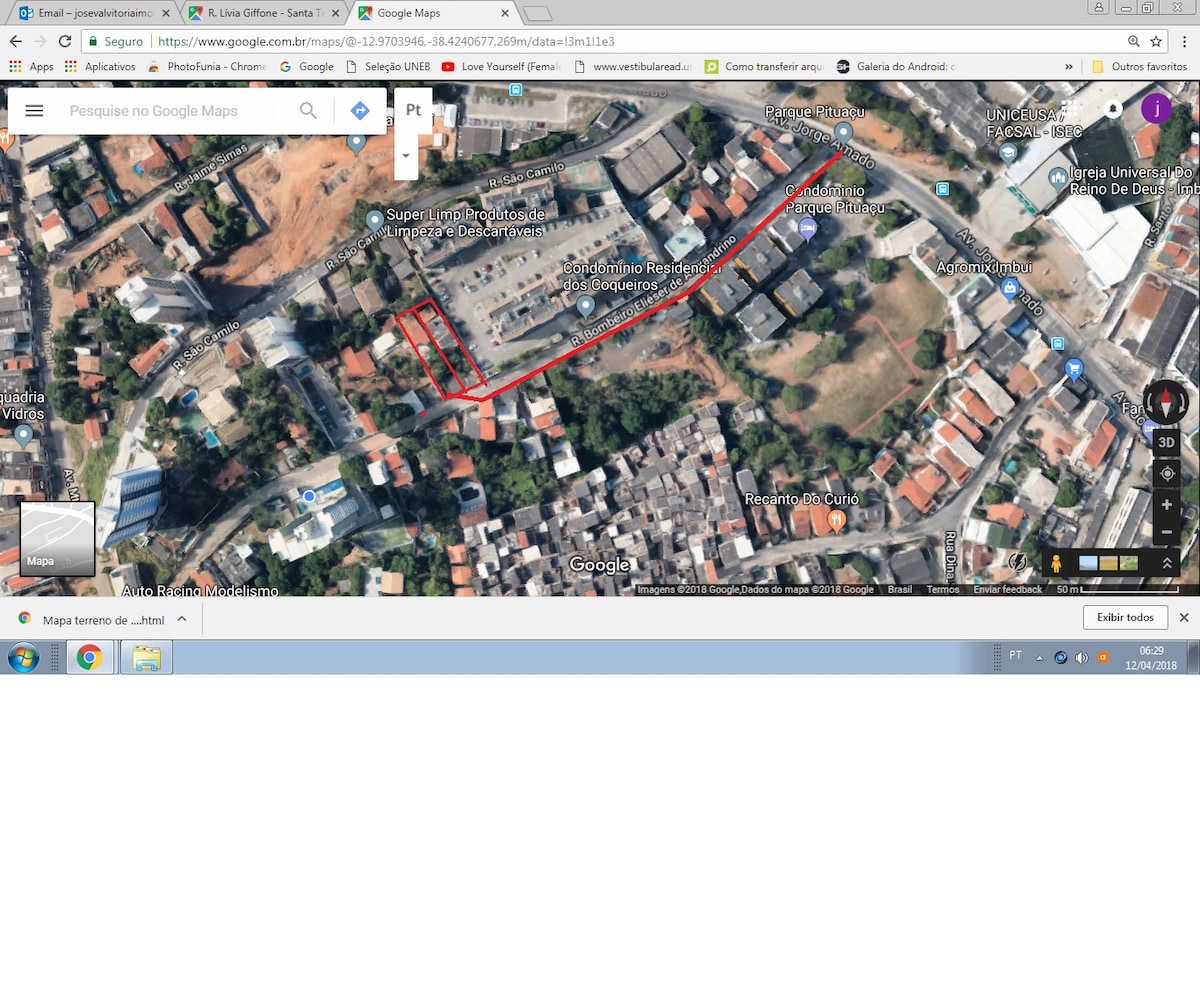Open the Google Maps hamburger menu
1200x982 pixels.
pos(34,111)
